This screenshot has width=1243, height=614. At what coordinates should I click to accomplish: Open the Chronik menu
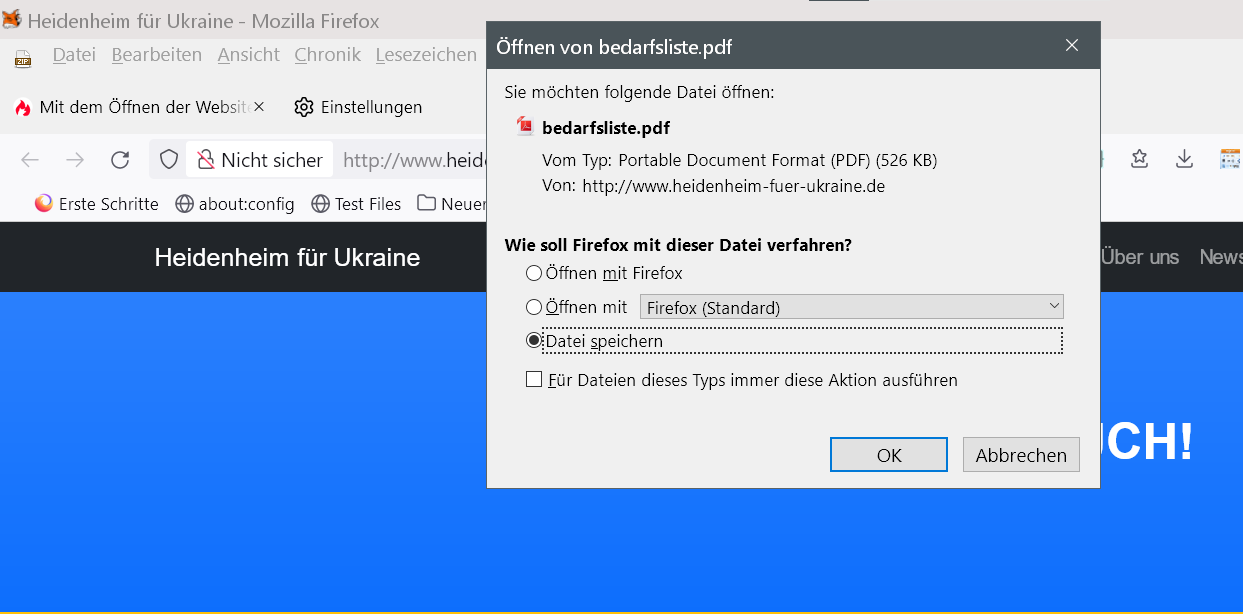pyautogui.click(x=327, y=55)
